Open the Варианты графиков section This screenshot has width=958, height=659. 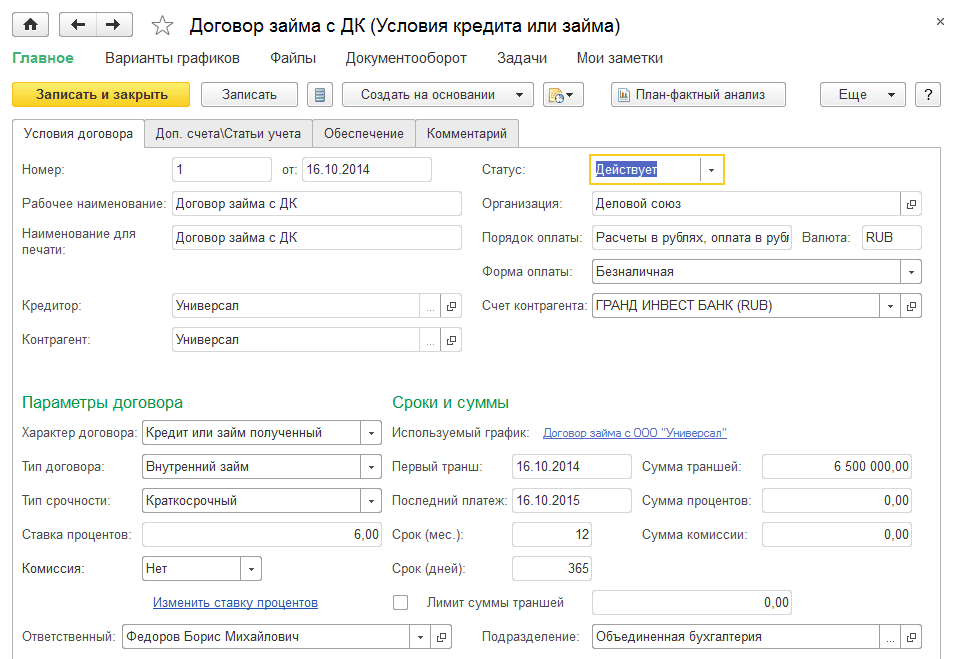coord(172,58)
